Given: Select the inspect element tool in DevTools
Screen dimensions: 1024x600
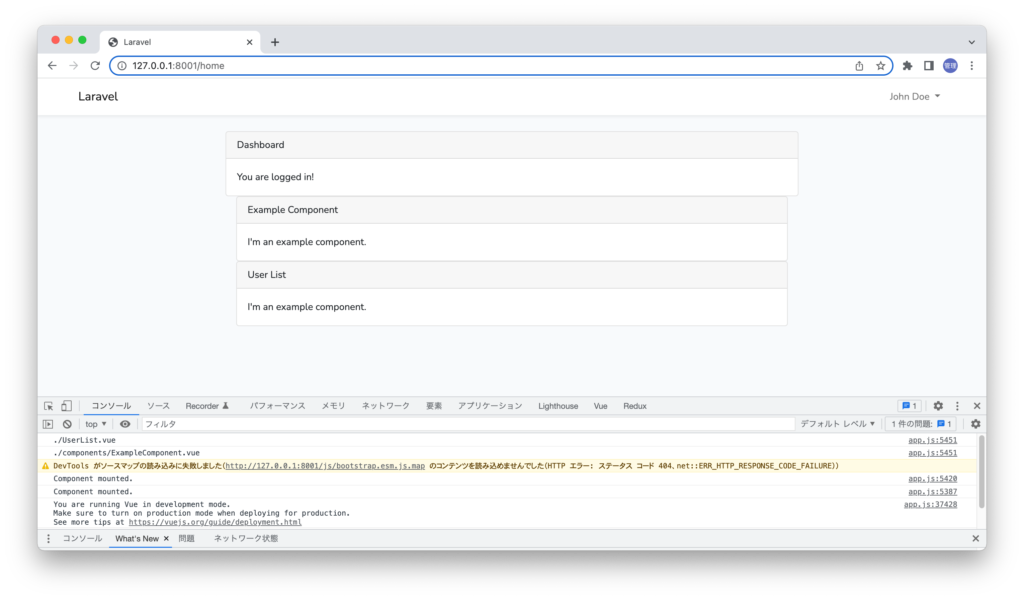Looking at the screenshot, I should tap(47, 405).
